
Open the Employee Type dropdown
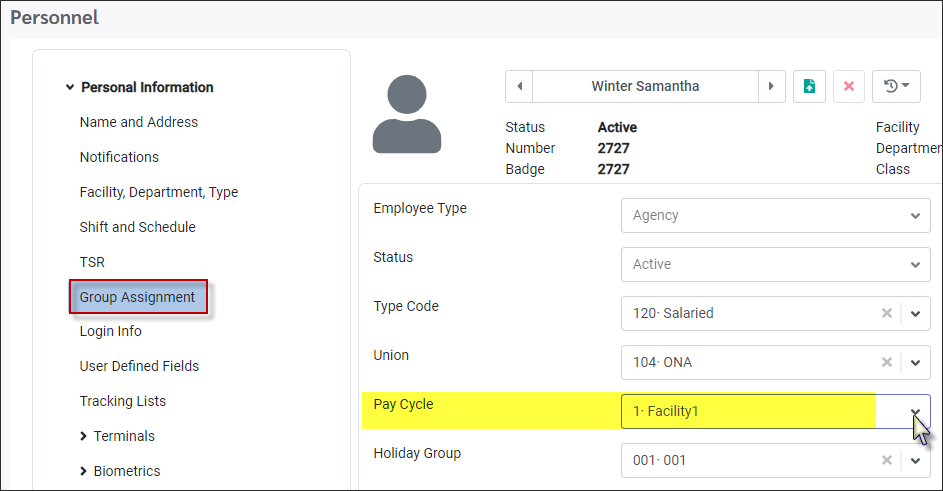[775, 215]
